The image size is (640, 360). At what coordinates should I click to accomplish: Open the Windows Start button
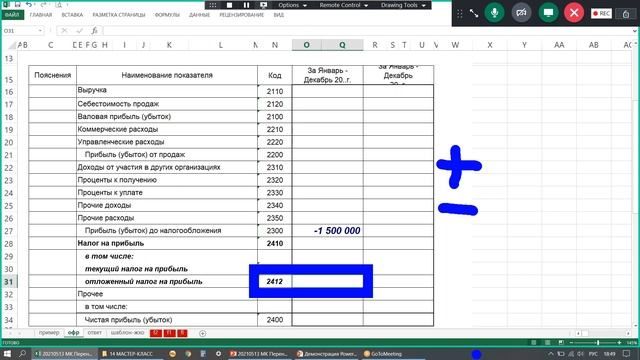coord(7,354)
